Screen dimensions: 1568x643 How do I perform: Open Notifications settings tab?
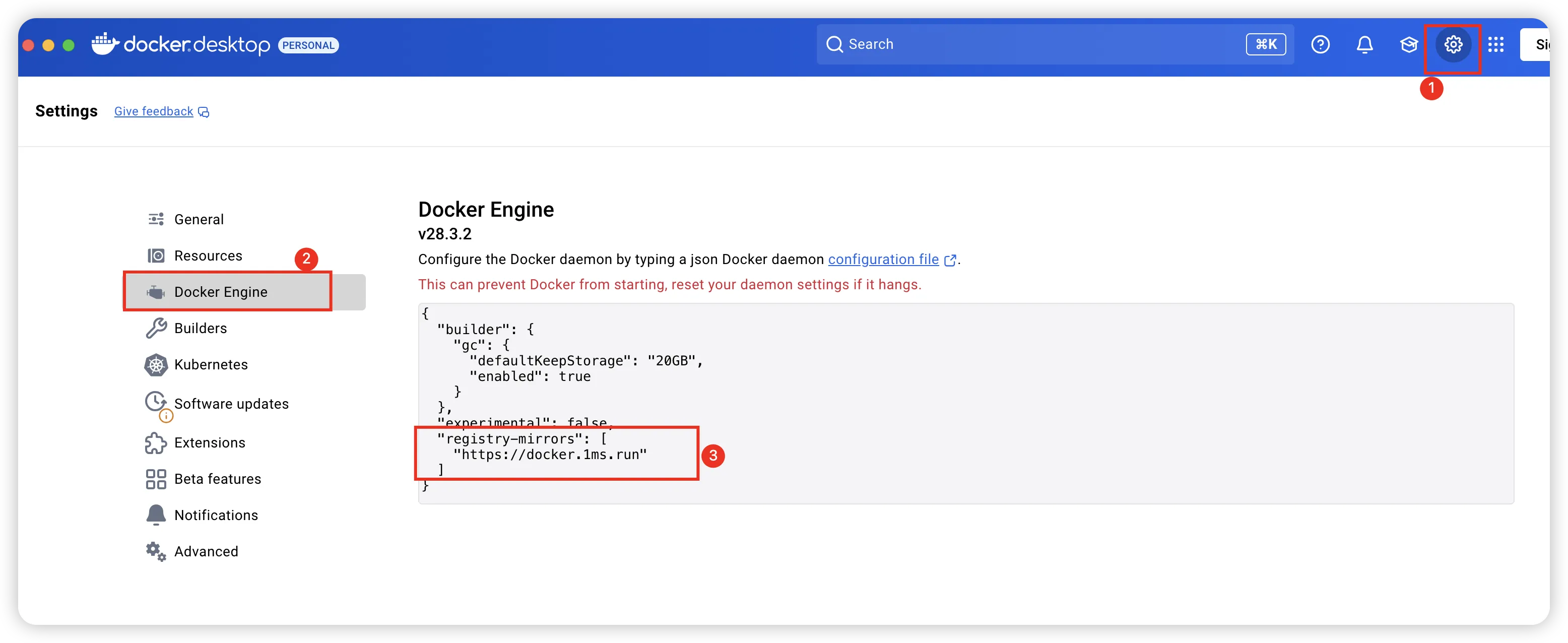click(x=245, y=515)
